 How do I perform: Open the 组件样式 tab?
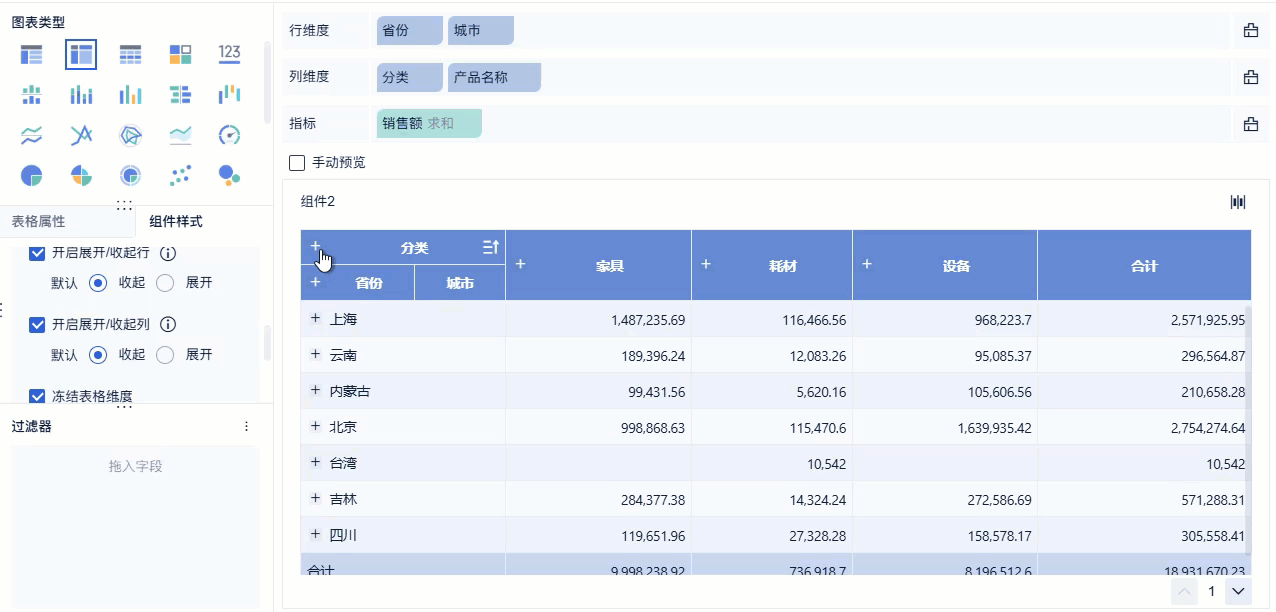pos(176,221)
